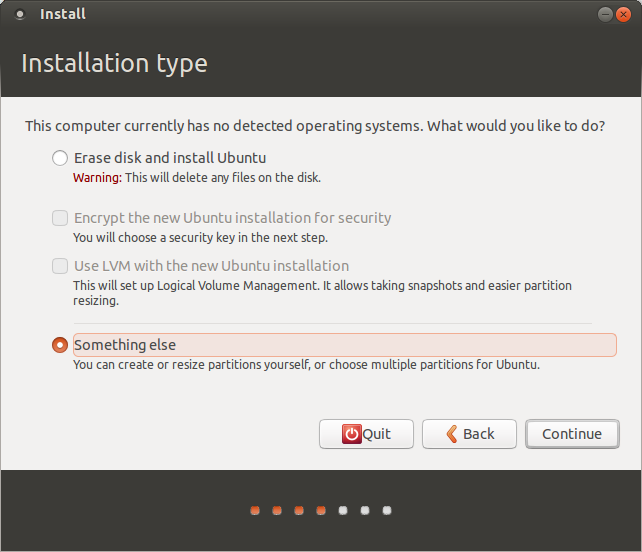Select 'Erase disk and install Ubuntu' radio button
This screenshot has width=642, height=552.
[60, 158]
